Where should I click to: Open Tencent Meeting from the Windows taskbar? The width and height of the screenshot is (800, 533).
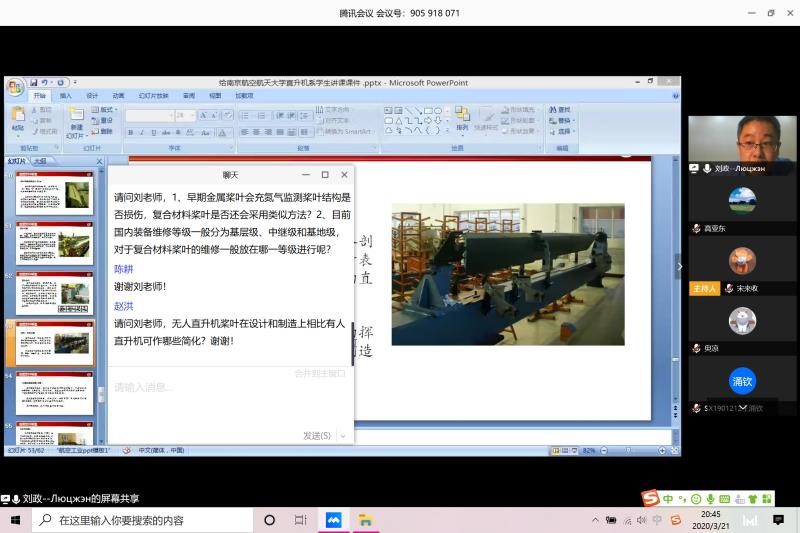point(334,520)
